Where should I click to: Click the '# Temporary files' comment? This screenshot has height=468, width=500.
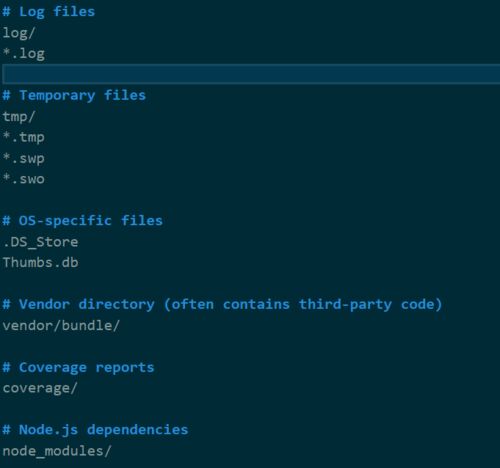[74, 96]
